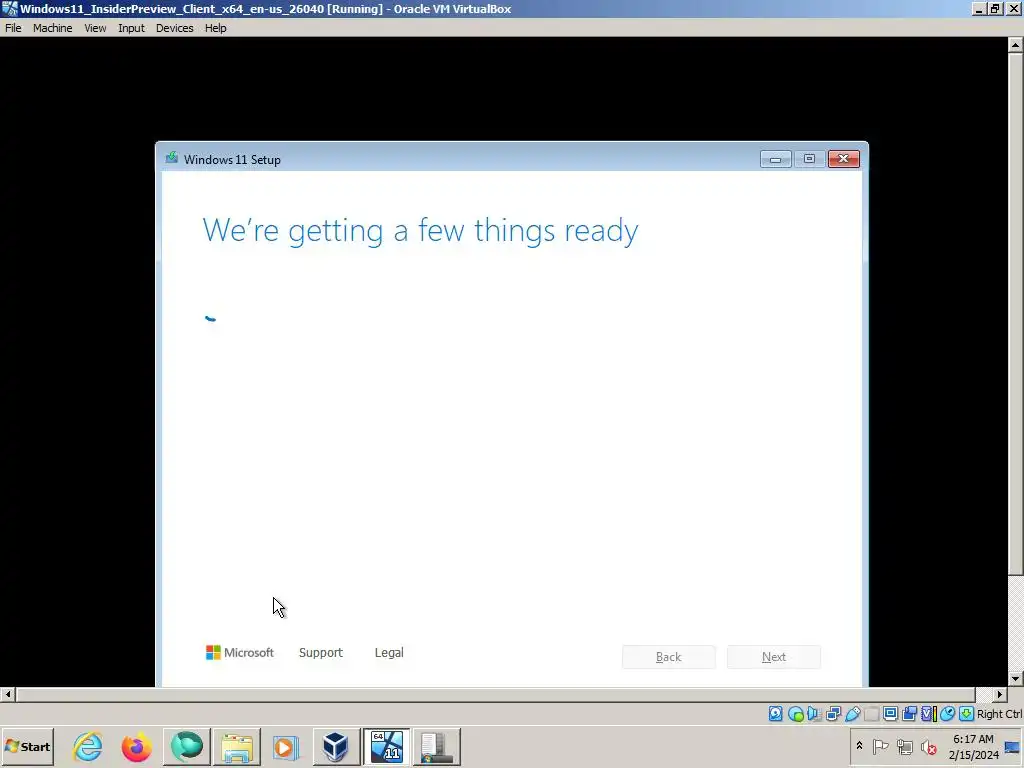1024x768 pixels.
Task: Toggle the mouse integration status icon
Action: click(948, 714)
